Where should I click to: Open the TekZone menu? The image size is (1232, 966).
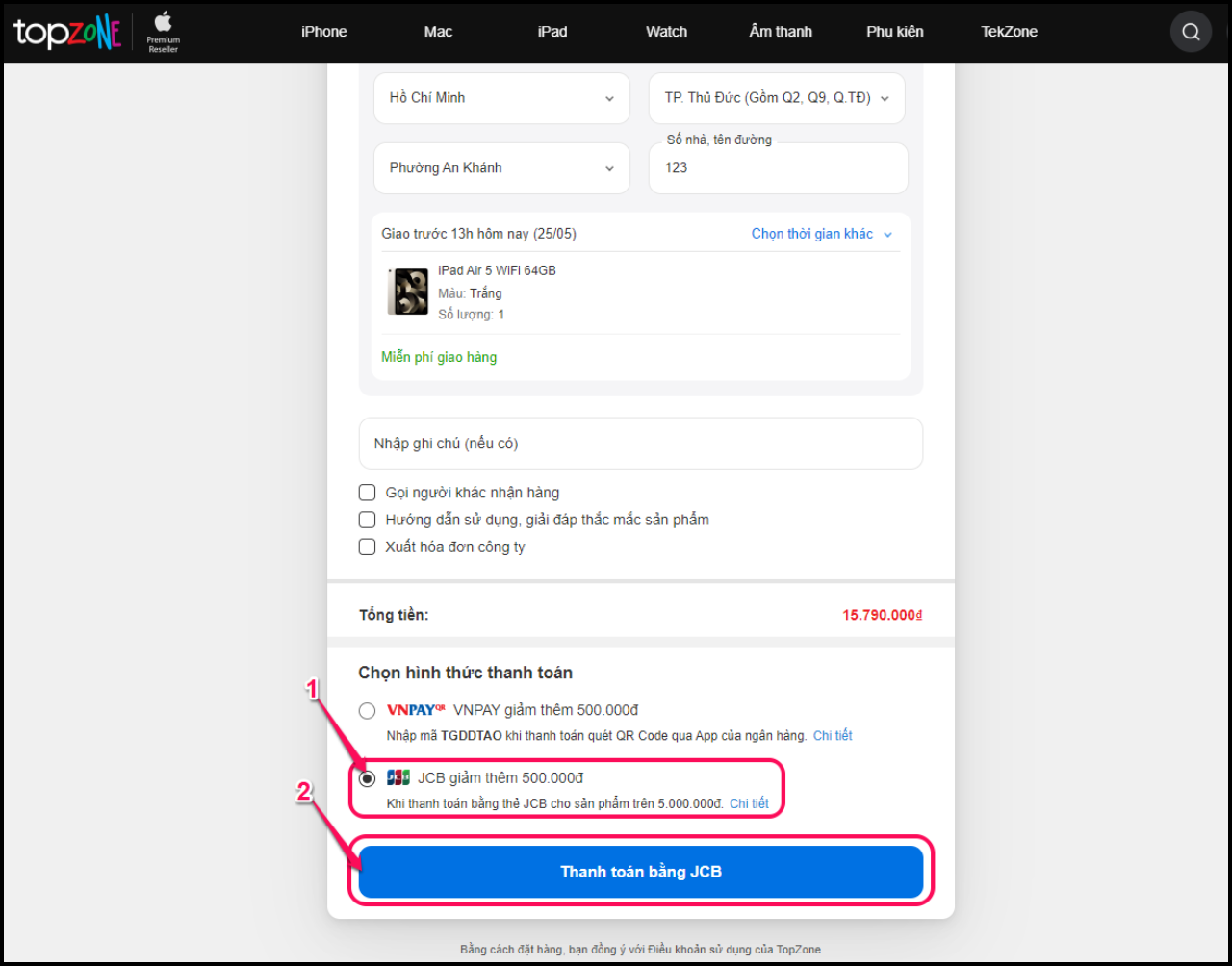point(1009,32)
